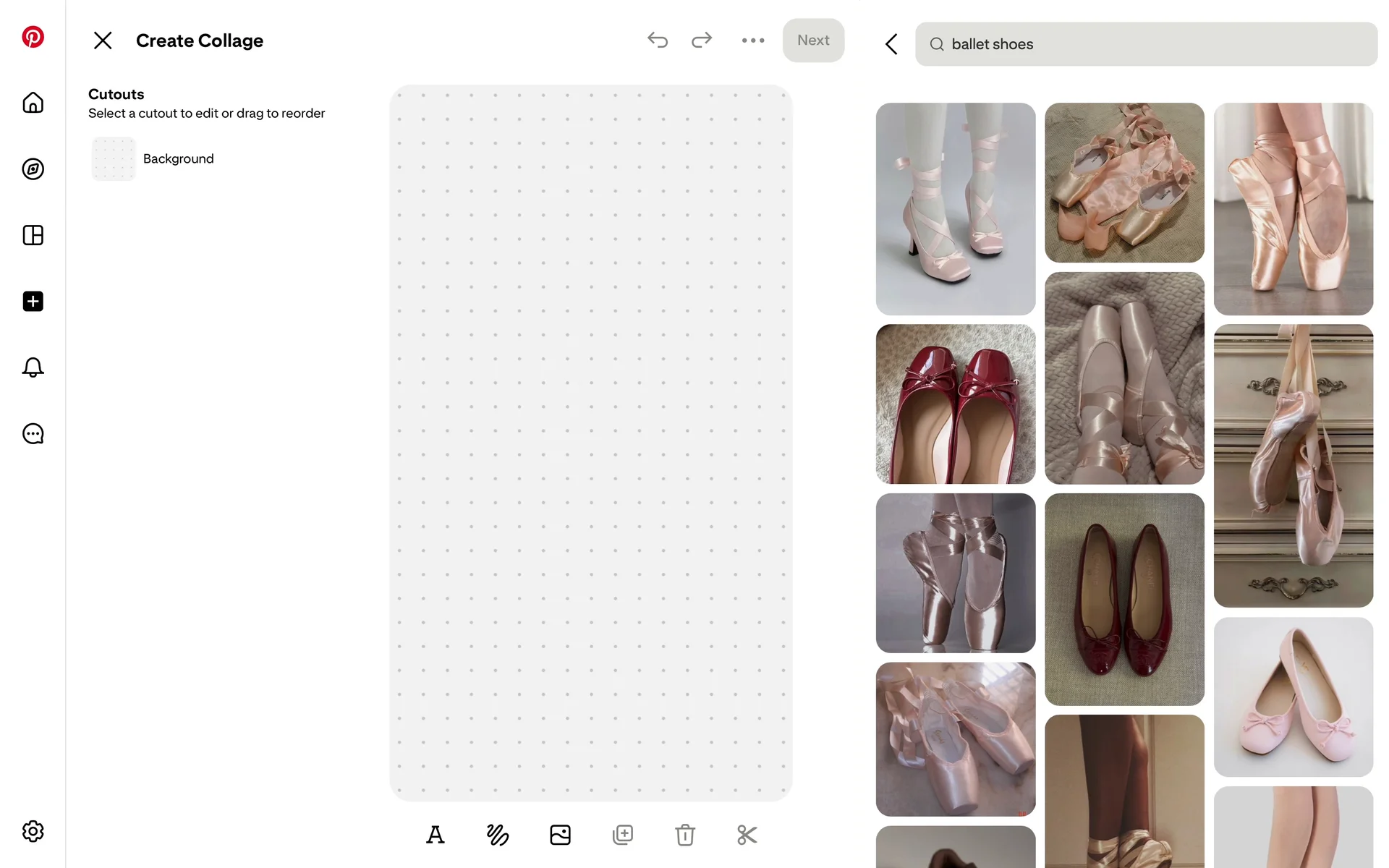Open the three-dot more options menu

(x=752, y=41)
